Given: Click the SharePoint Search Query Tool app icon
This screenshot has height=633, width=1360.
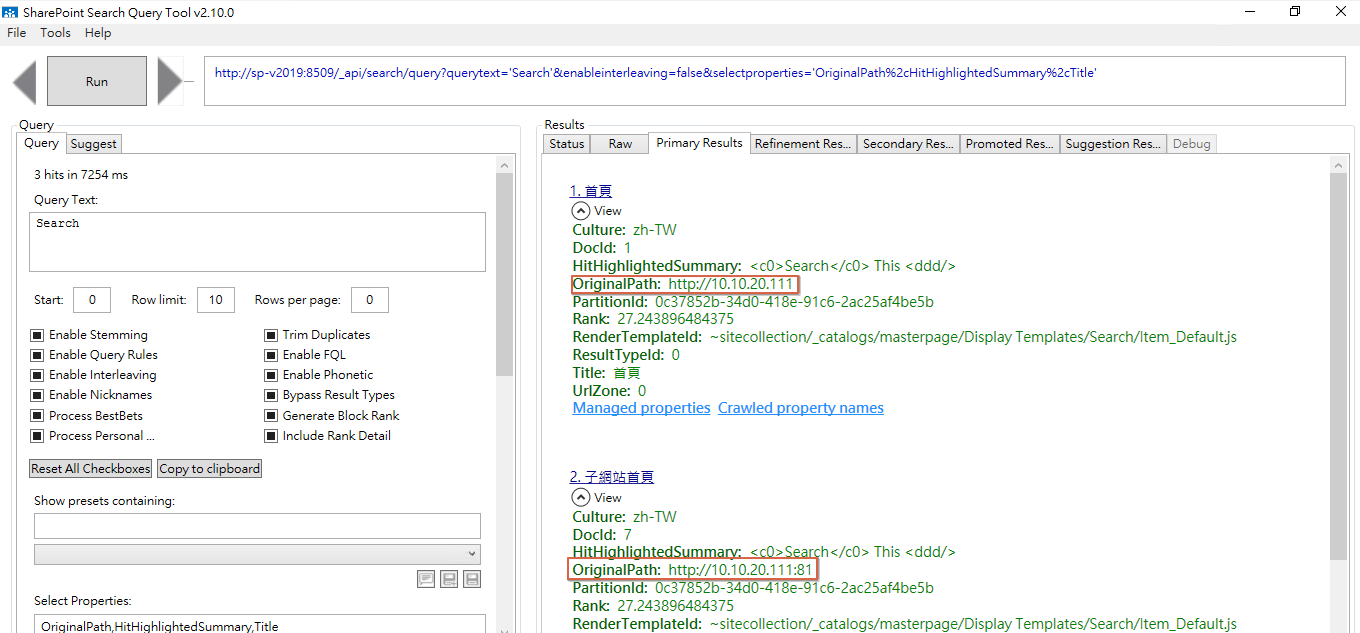Looking at the screenshot, I should [10, 12].
